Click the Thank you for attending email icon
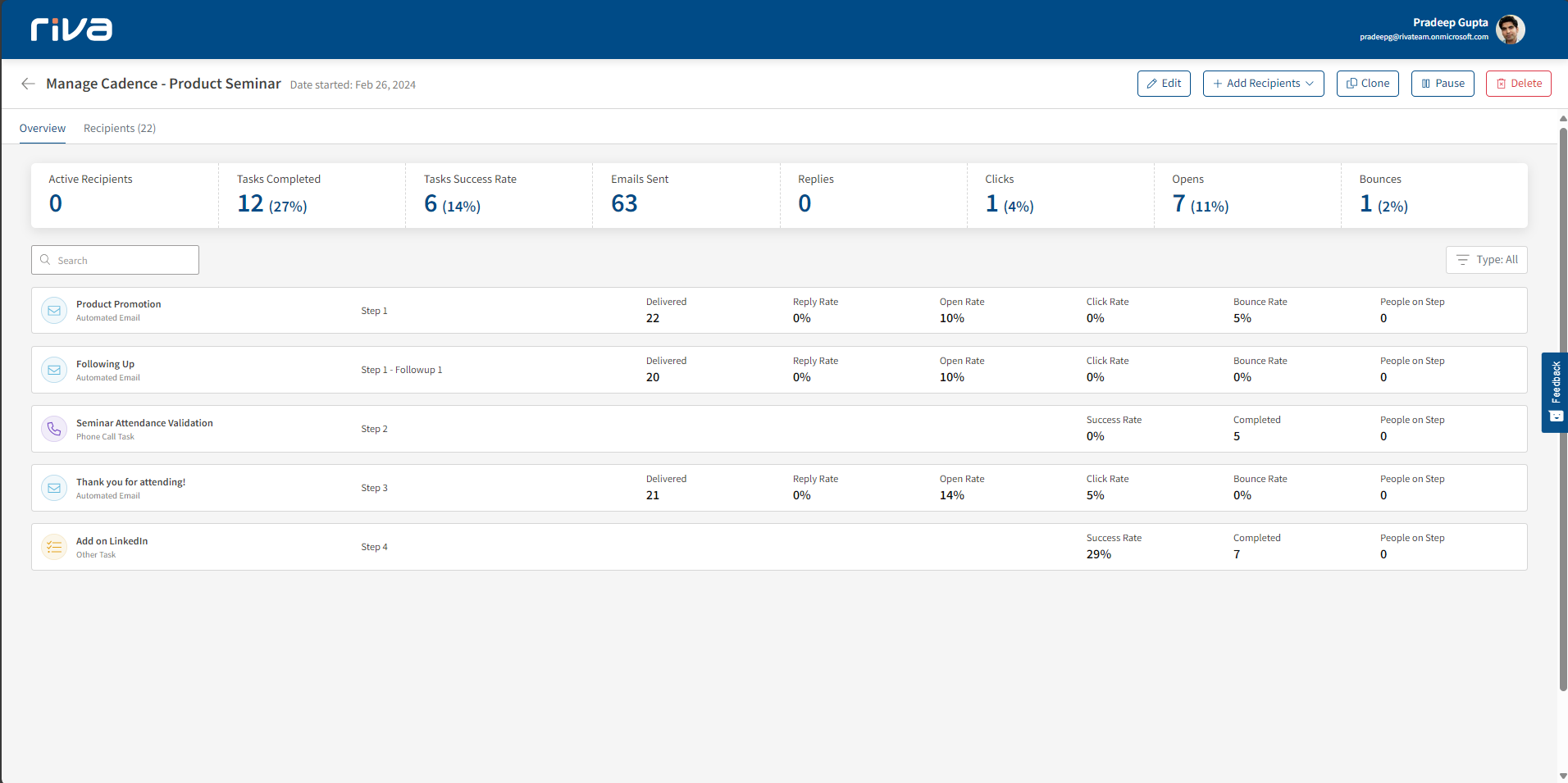The width and height of the screenshot is (1568, 783). pos(54,488)
